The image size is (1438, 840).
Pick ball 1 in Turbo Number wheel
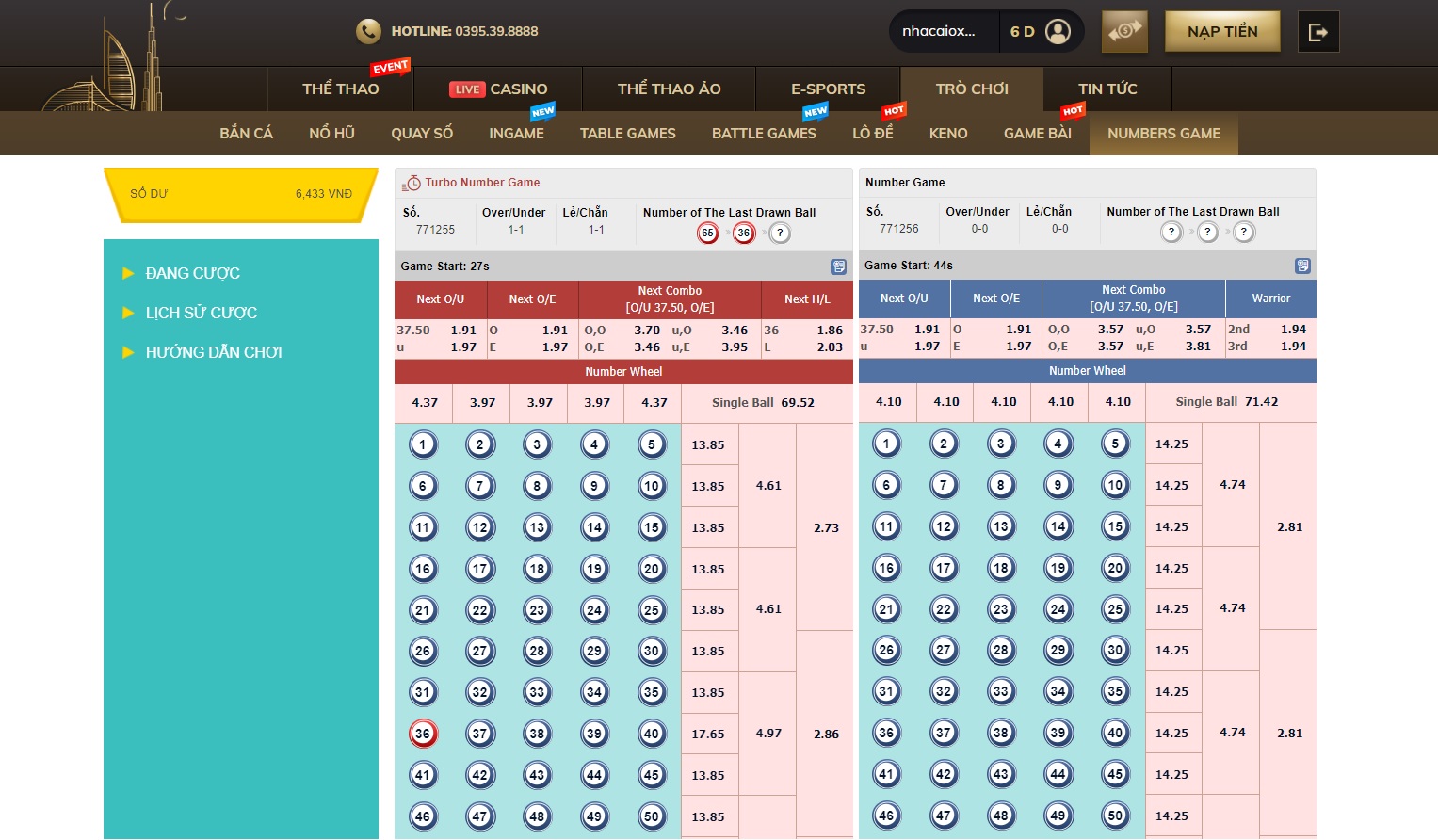pyautogui.click(x=423, y=444)
